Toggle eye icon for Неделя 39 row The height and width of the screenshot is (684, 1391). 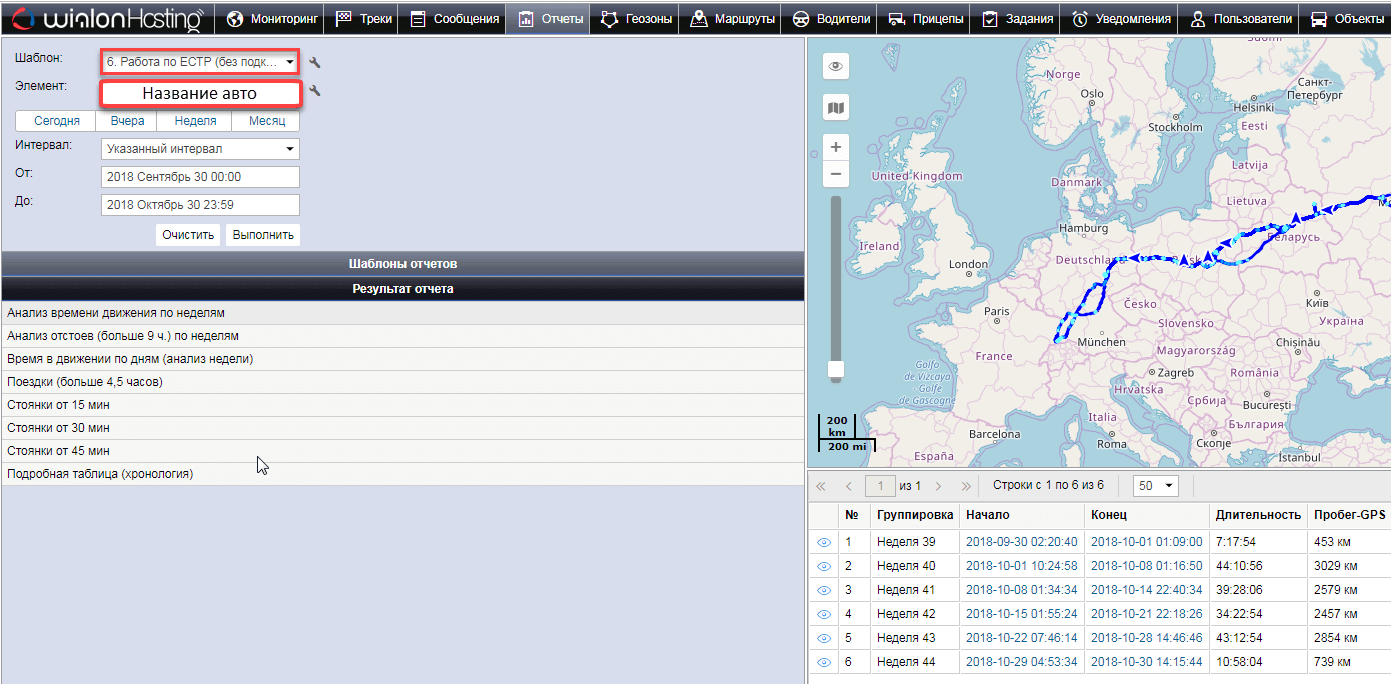point(824,542)
